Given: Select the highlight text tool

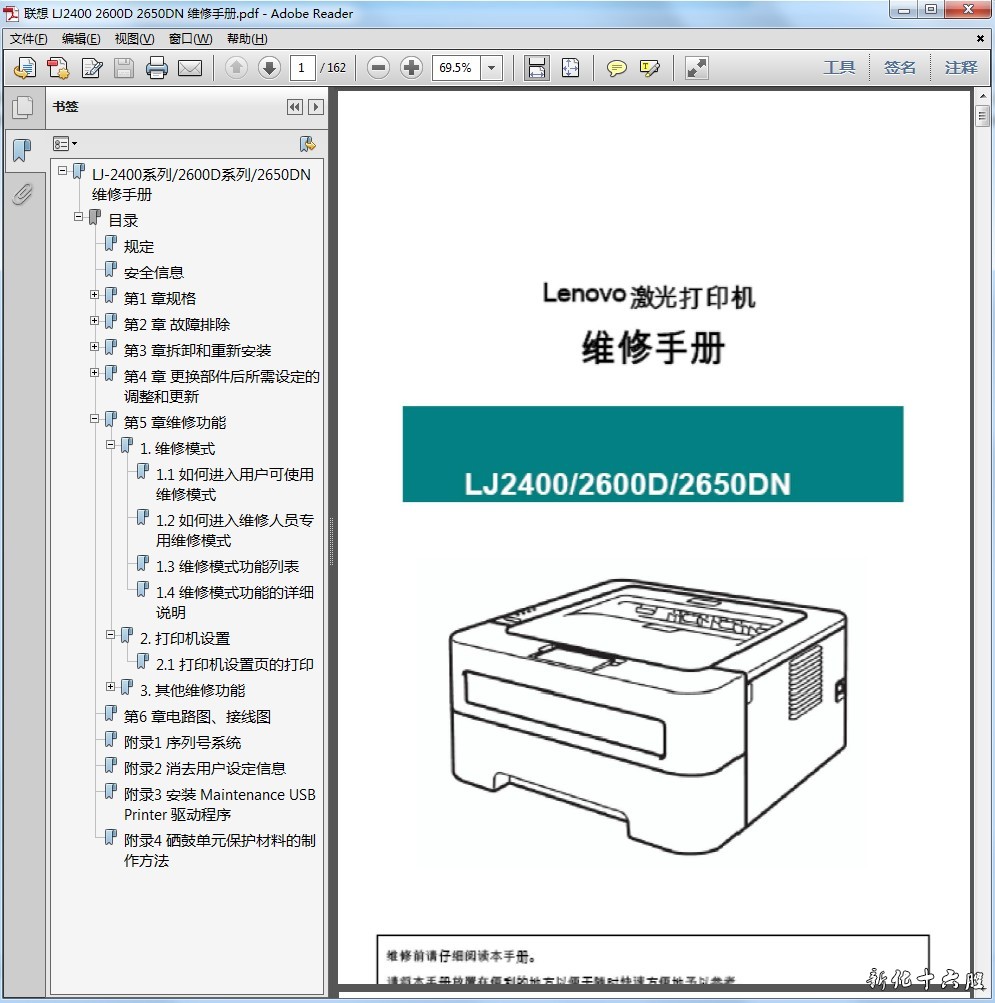Looking at the screenshot, I should click(x=650, y=68).
